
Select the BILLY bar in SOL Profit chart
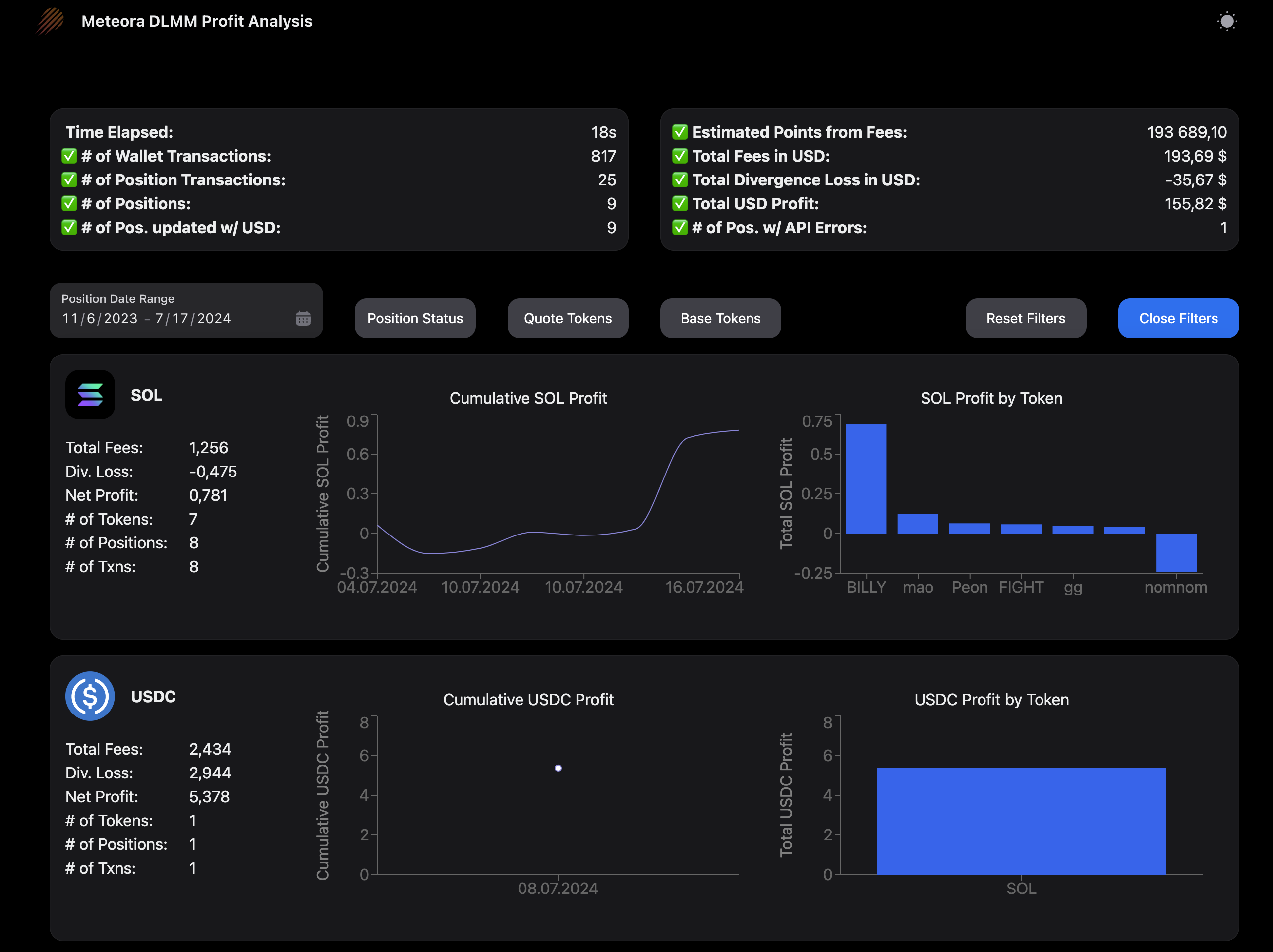(866, 479)
